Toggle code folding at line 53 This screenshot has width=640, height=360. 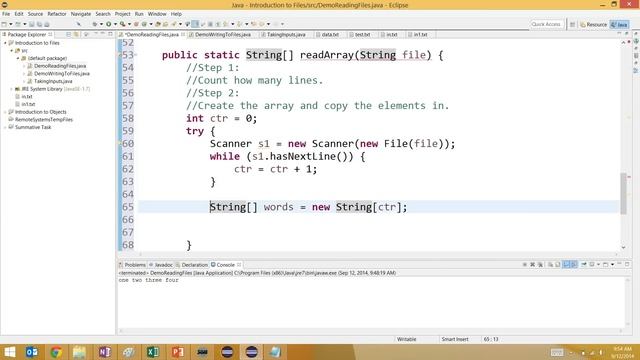tap(136, 55)
